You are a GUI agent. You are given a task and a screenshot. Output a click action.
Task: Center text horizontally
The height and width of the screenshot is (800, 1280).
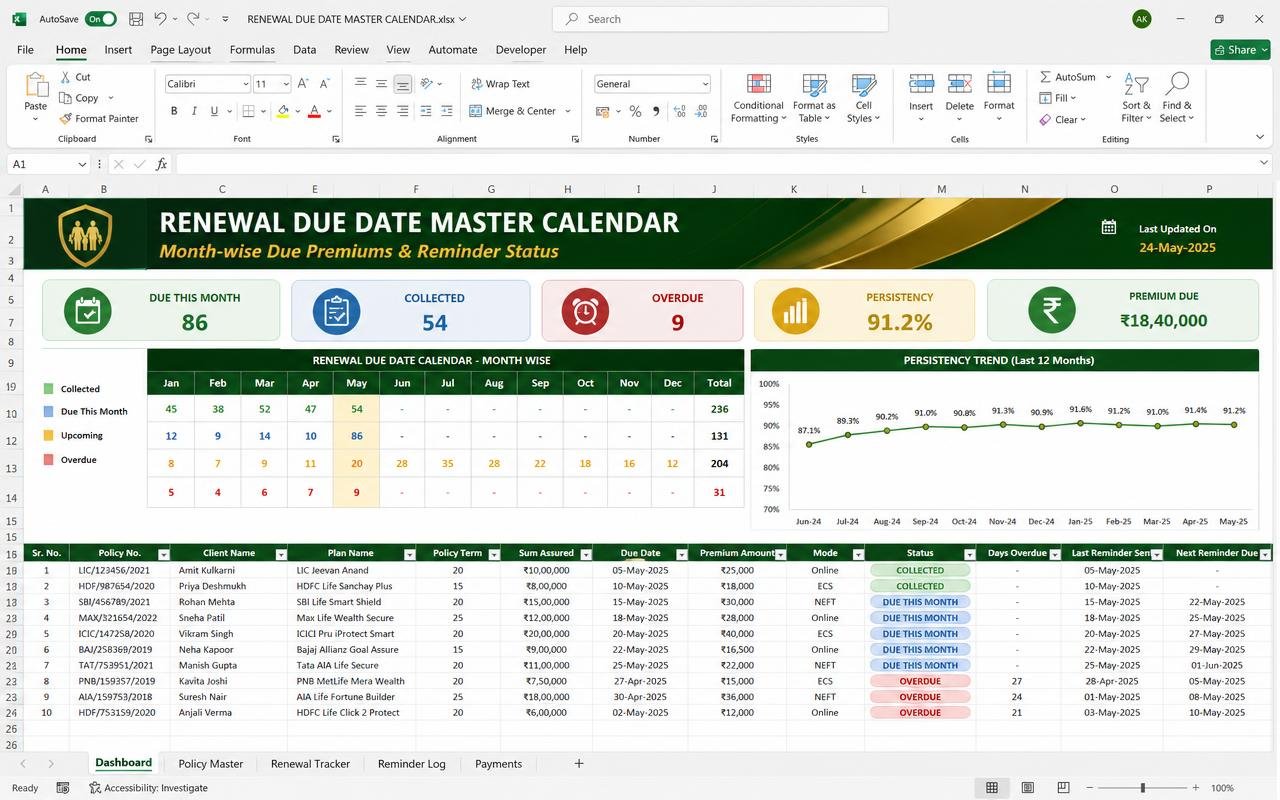pos(381,111)
